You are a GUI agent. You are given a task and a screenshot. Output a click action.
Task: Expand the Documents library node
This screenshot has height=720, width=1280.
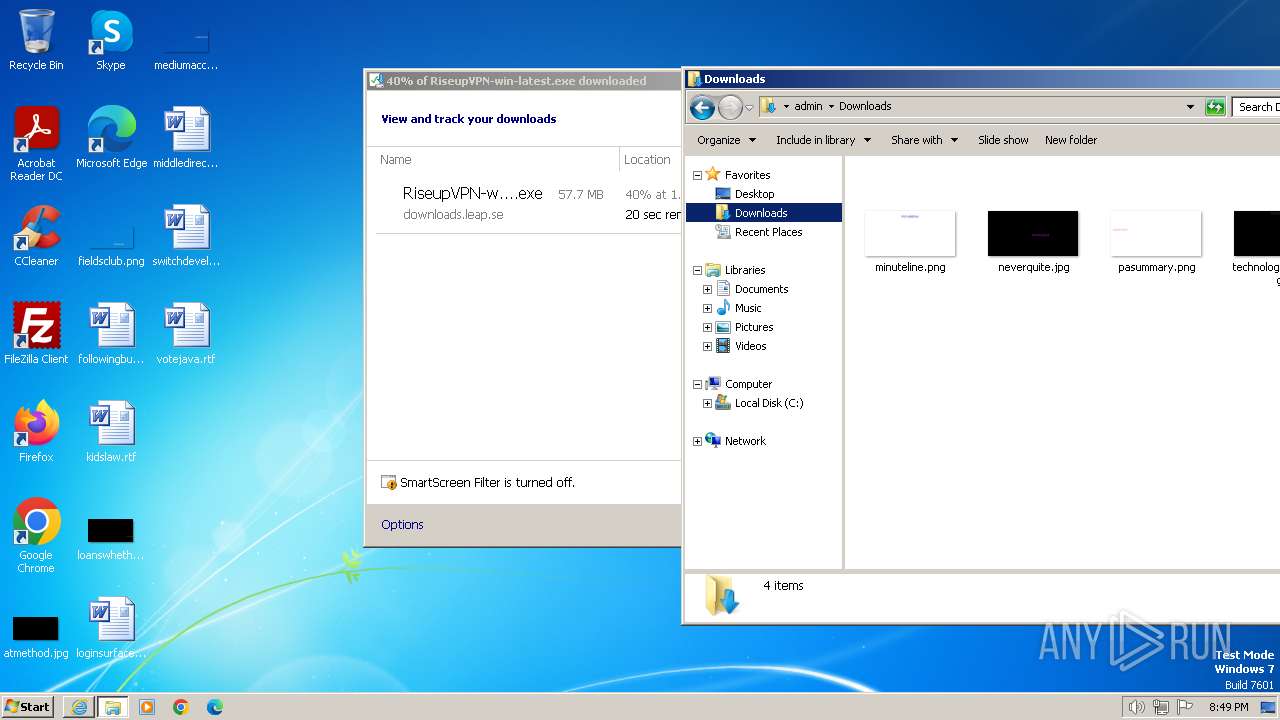point(707,289)
